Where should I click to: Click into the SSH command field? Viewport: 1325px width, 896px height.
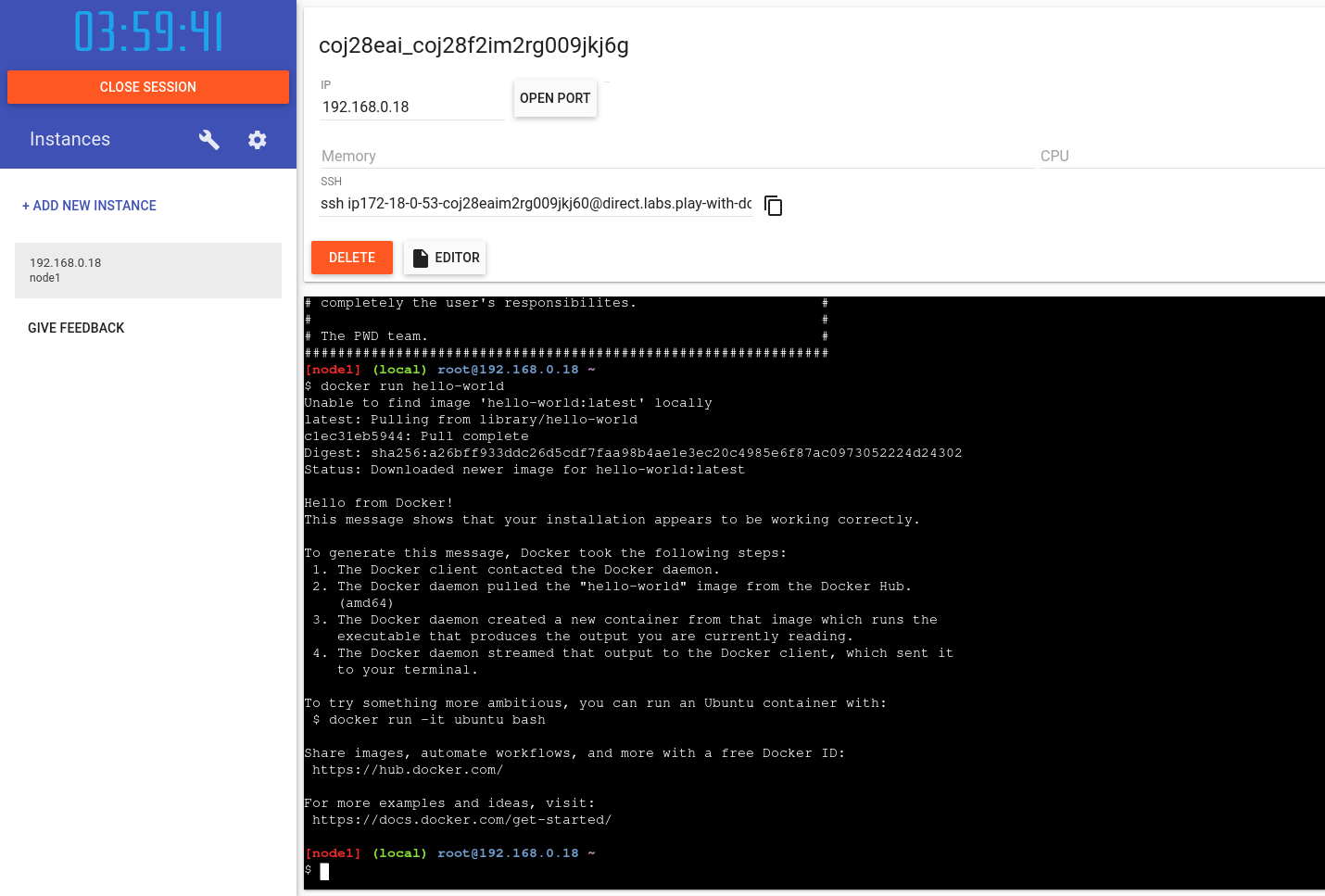[x=536, y=204]
